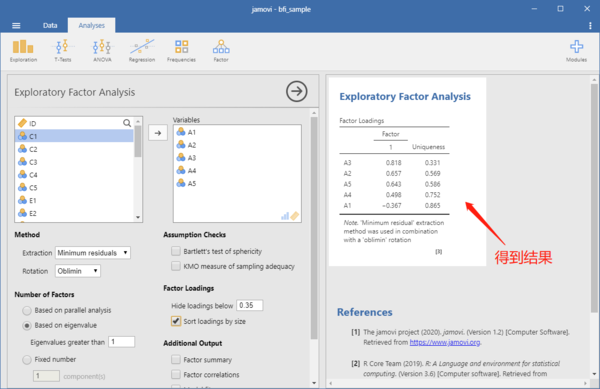The height and width of the screenshot is (389, 600).
Task: Move selected variable with arrow button
Action: (x=158, y=133)
